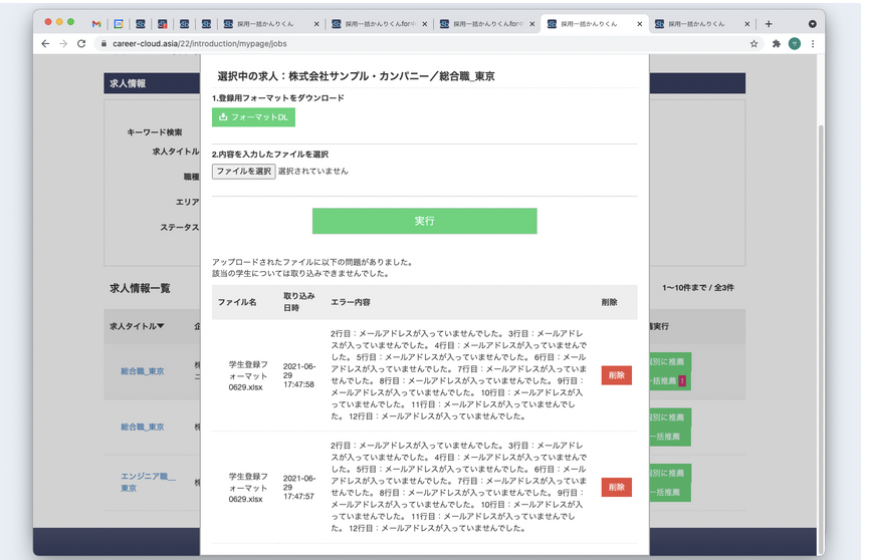Reload the current page
Viewport: 876px width, 560px height.
click(81, 44)
